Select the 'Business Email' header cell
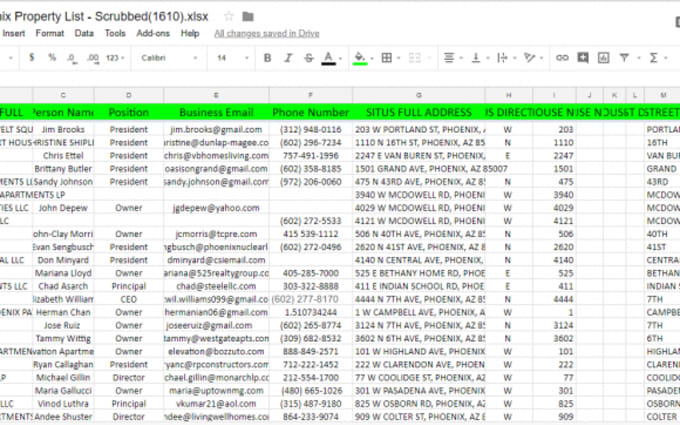 [216, 112]
